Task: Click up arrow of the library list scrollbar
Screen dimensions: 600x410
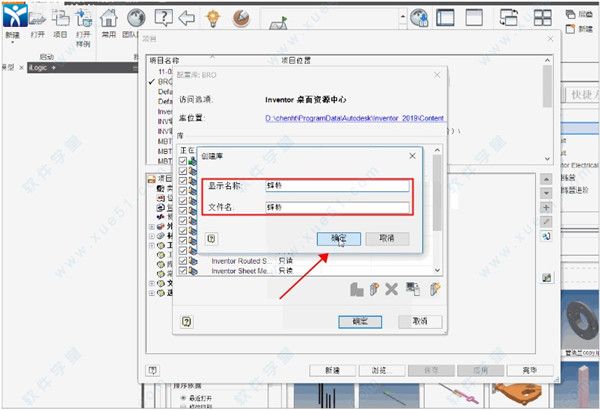Action: 437,150
